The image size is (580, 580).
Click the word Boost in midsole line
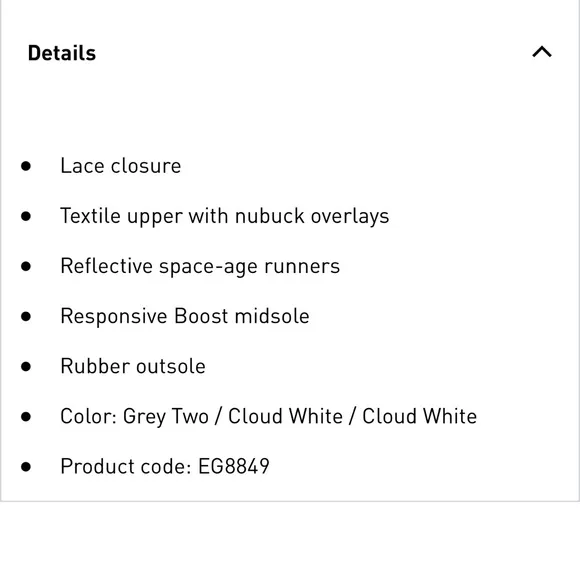tap(201, 316)
